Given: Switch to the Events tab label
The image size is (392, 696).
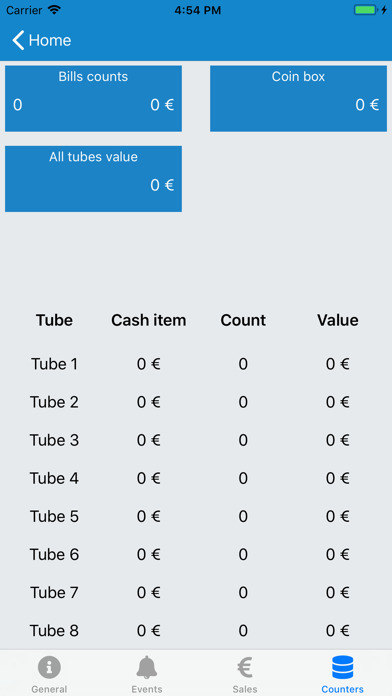Looking at the screenshot, I should (x=147, y=689).
